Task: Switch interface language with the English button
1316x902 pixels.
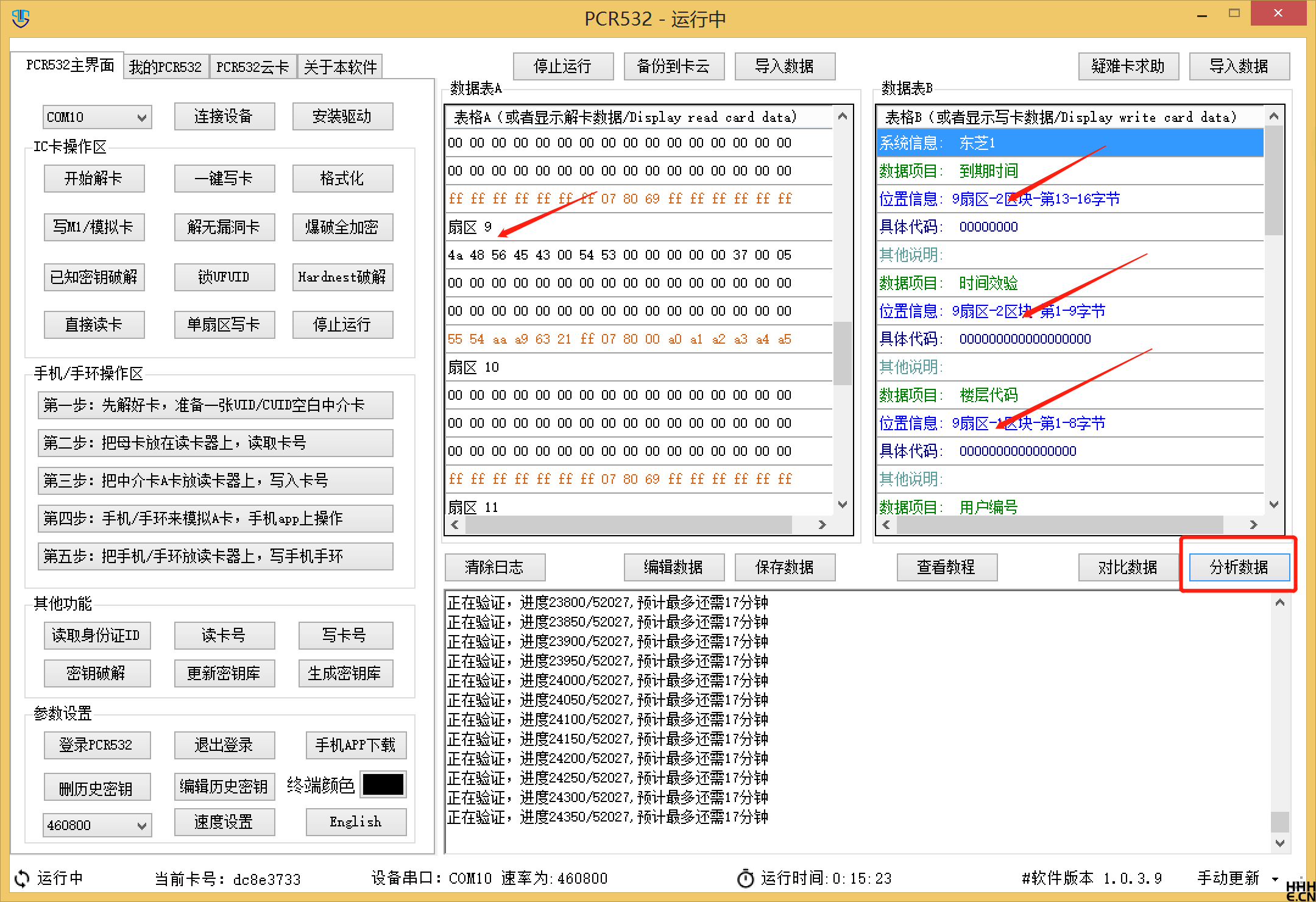Action: [355, 822]
